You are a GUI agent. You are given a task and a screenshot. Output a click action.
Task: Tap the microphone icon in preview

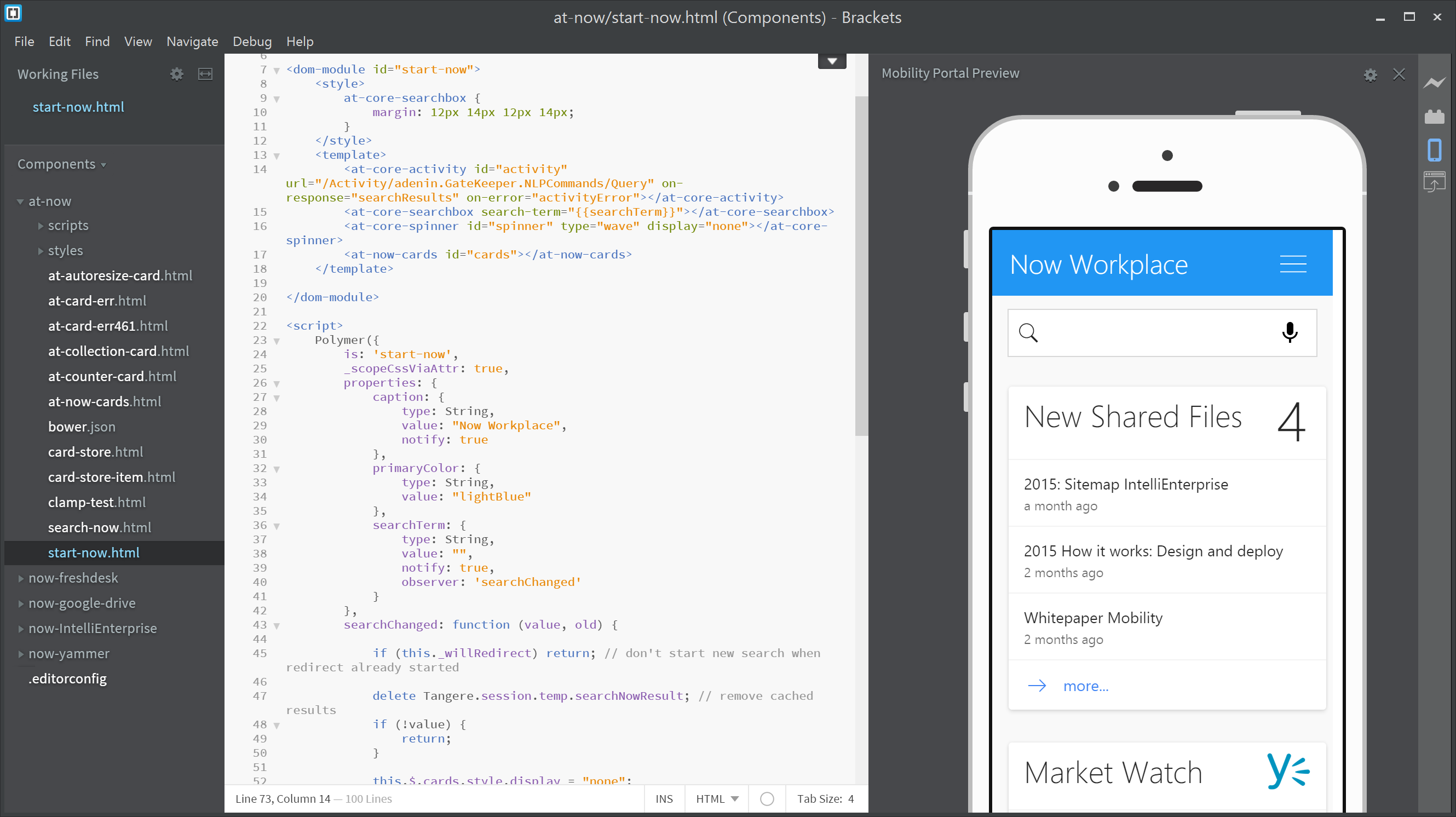pos(1290,332)
